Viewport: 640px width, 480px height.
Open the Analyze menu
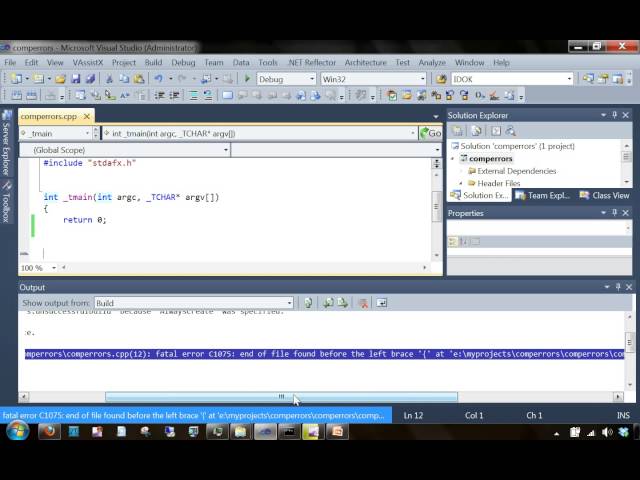pos(432,62)
